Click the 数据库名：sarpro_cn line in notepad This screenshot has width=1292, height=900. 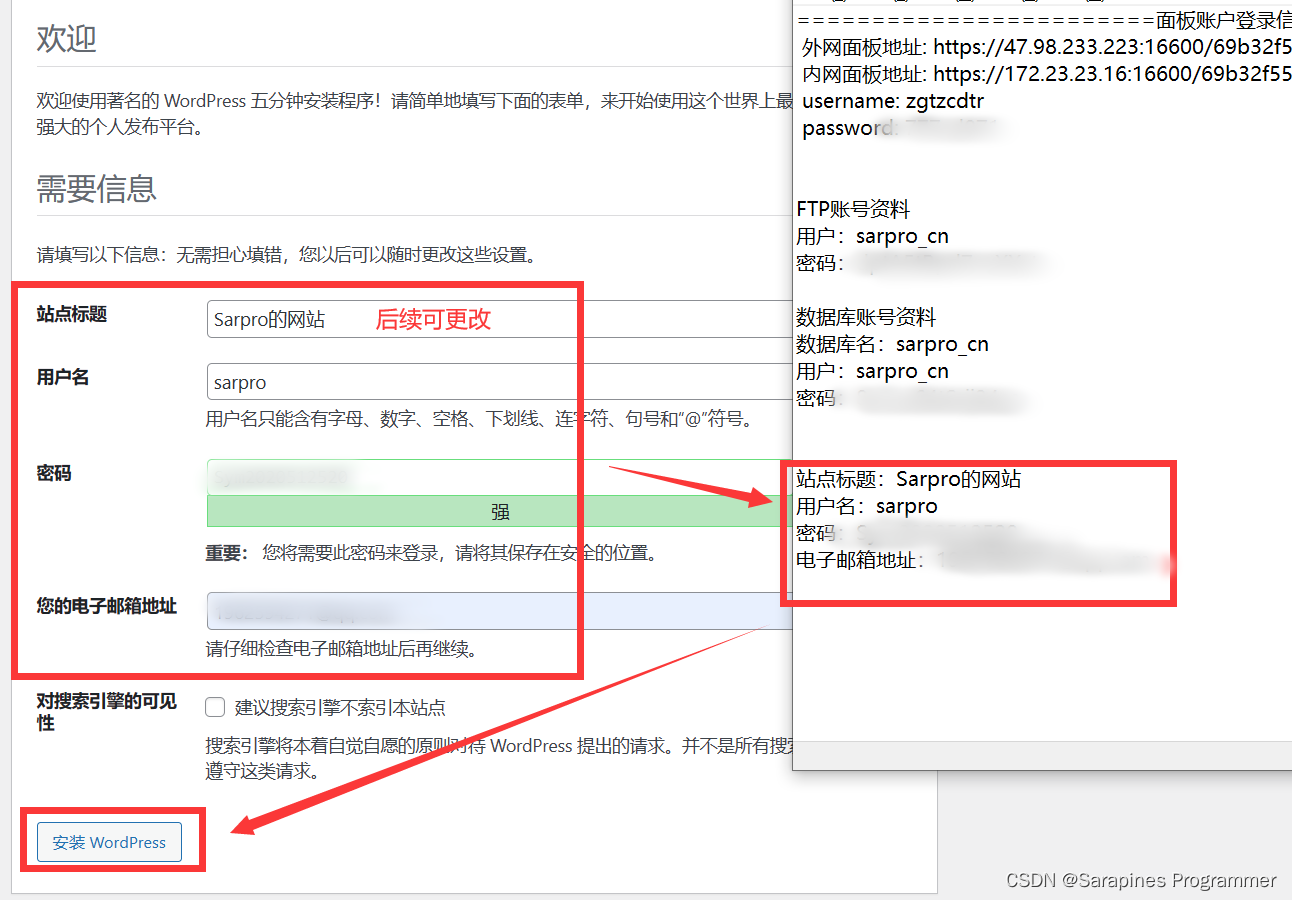point(892,344)
